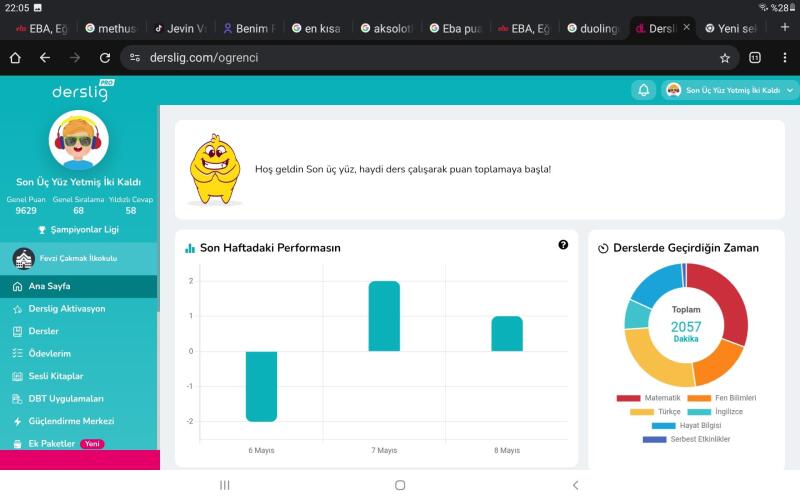
Task: Expand the user profile dropdown
Action: tap(730, 90)
